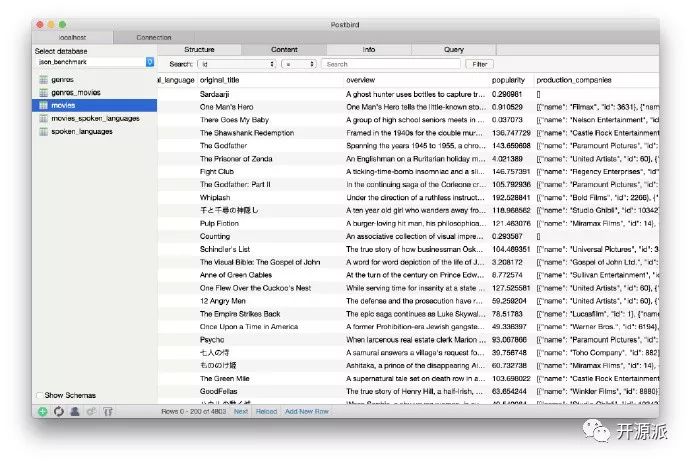Switch to the Query tab
This screenshot has width=690, height=463.
coord(454,50)
